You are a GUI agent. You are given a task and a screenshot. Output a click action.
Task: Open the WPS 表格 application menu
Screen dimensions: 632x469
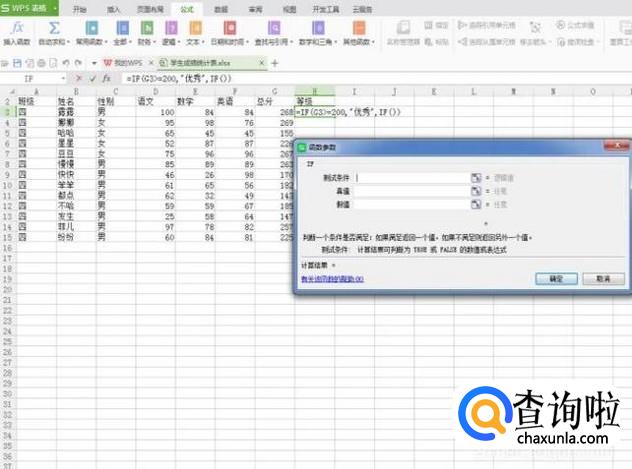point(29,8)
